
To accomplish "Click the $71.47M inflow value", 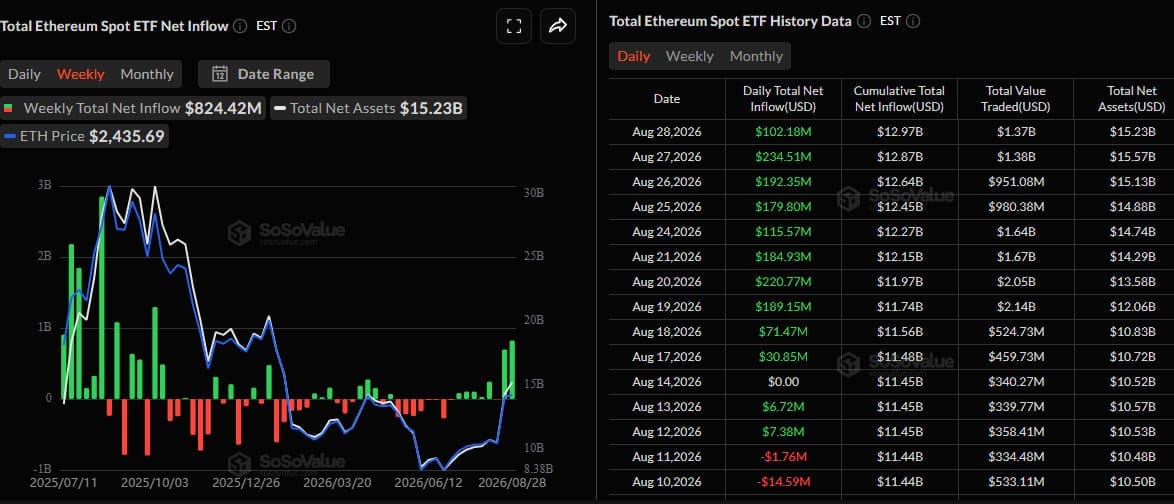I will pyautogui.click(x=783, y=332).
